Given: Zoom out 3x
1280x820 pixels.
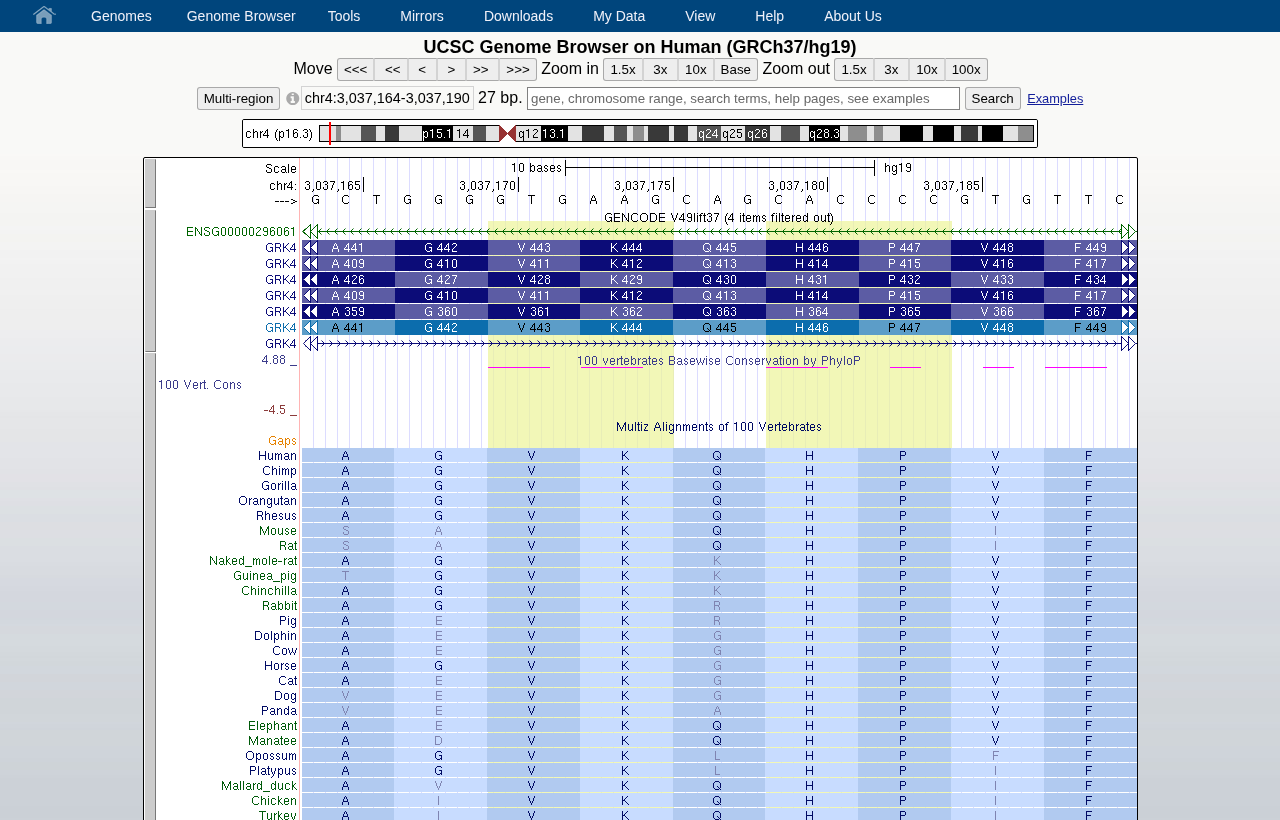Looking at the screenshot, I should click(891, 70).
